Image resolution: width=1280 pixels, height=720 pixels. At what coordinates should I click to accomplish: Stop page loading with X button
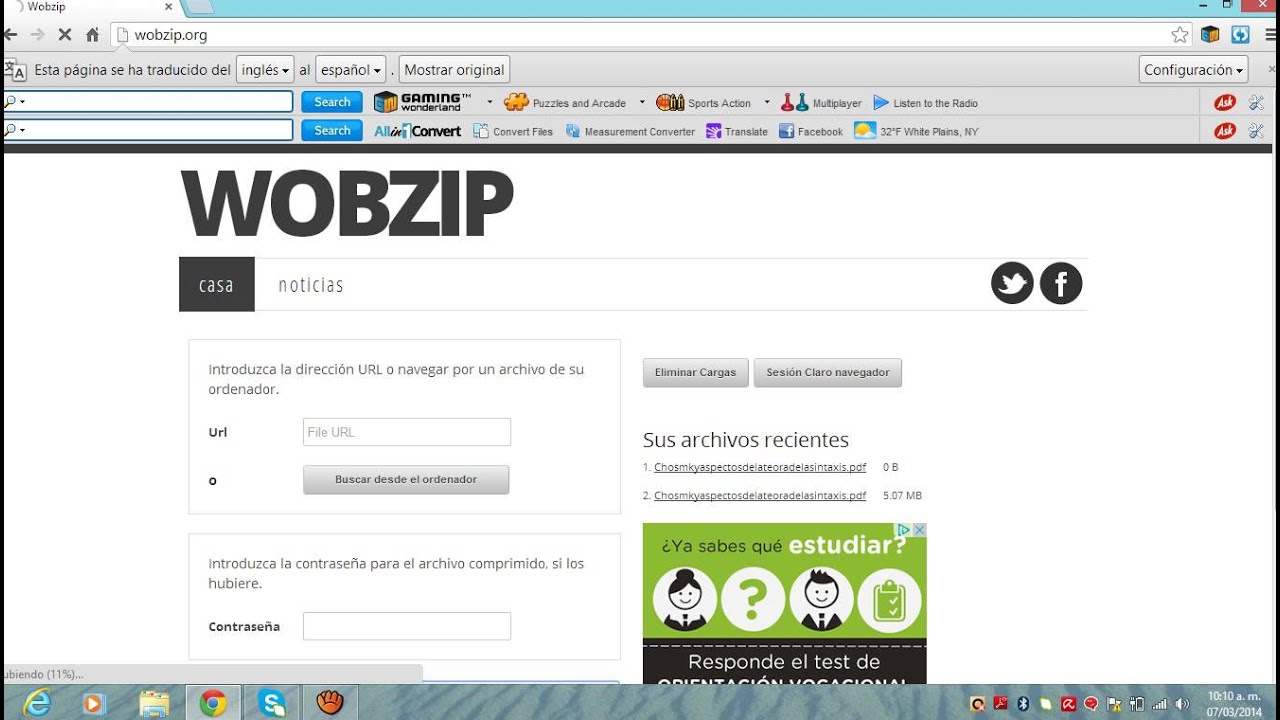point(64,35)
